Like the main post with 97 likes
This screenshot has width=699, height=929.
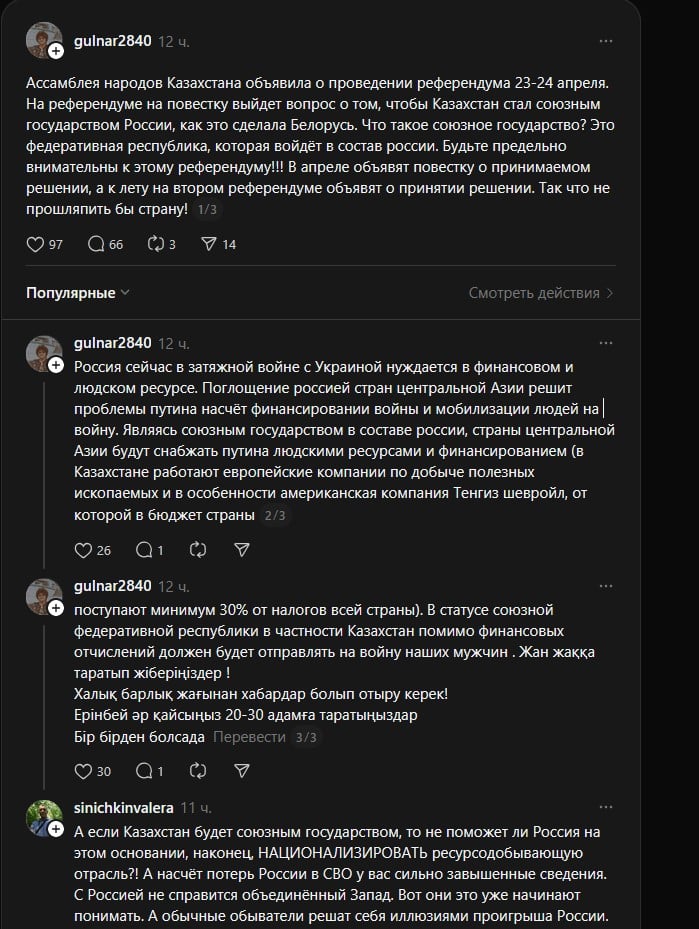click(35, 244)
